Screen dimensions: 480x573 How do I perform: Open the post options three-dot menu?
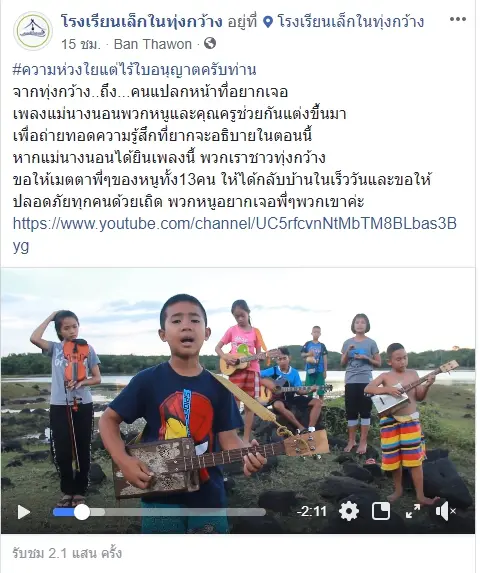pyautogui.click(x=457, y=19)
